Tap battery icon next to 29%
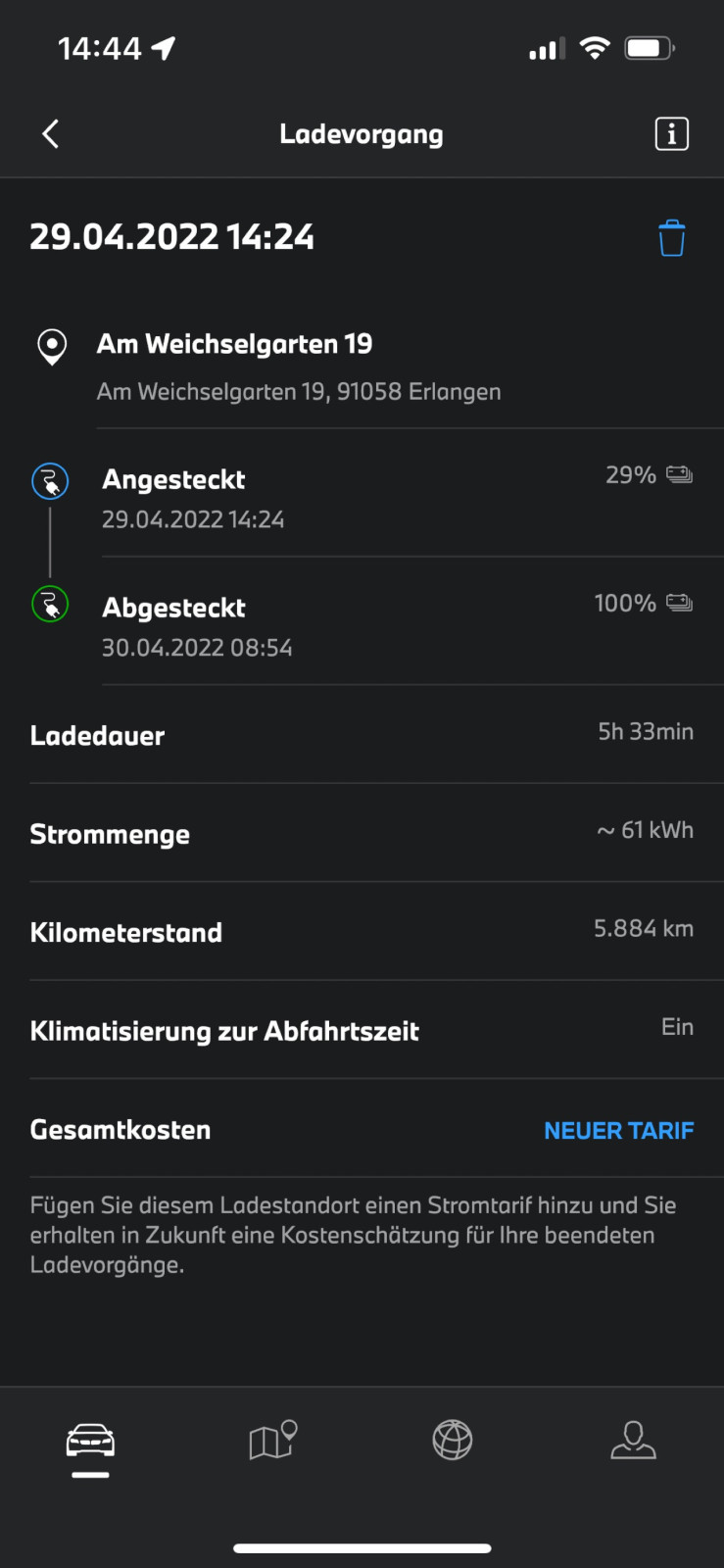This screenshot has height=1568, width=724. (x=679, y=475)
